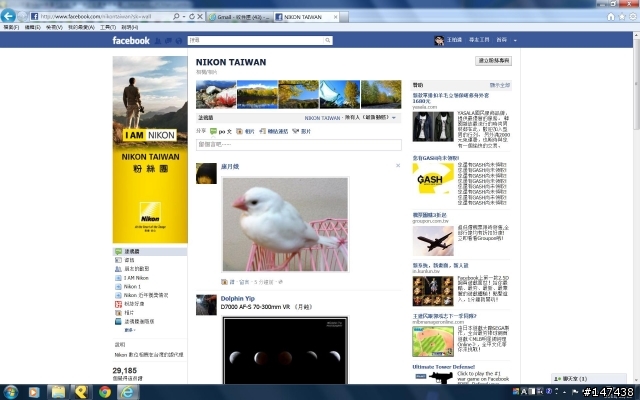Open the browser menu ending (T)
The width and height of the screenshot is (640, 400).
point(108,27)
